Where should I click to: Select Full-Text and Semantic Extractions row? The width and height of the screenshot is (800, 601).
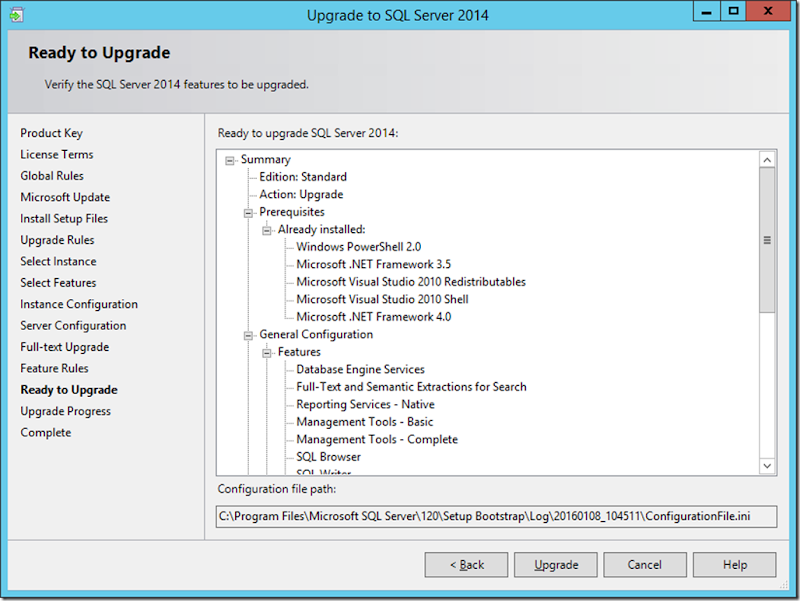[411, 387]
